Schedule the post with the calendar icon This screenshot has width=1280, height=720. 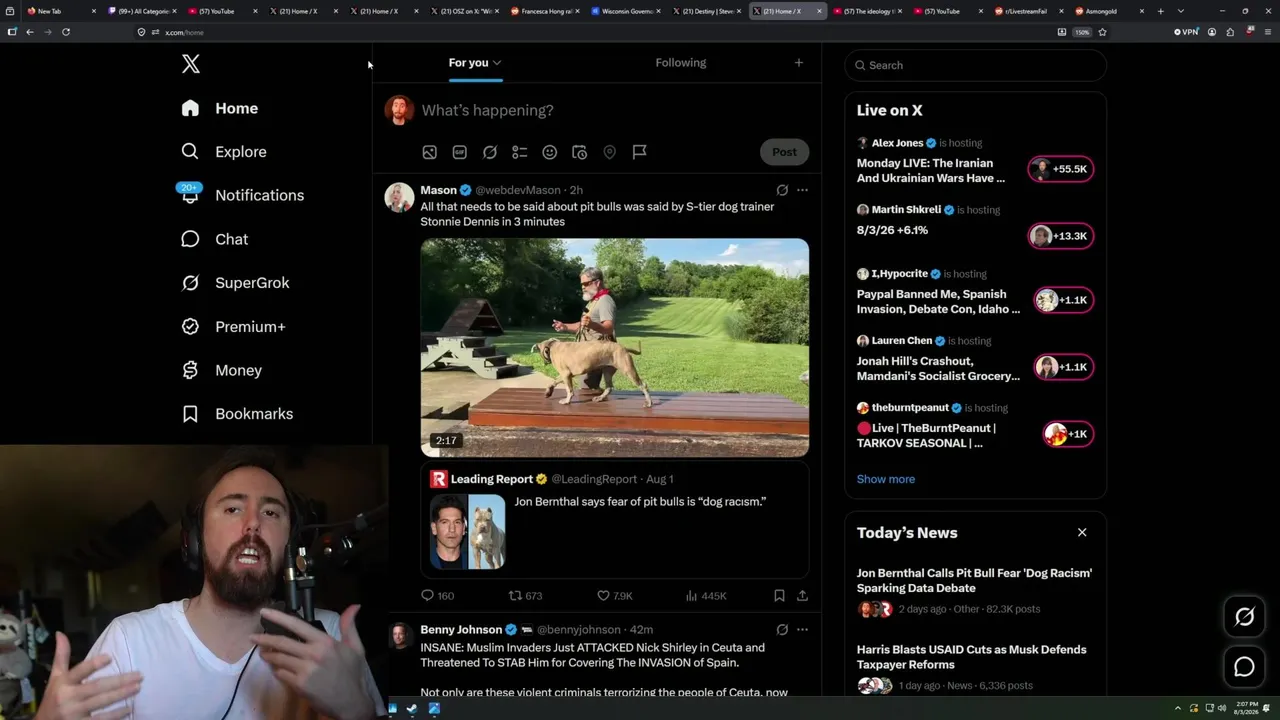[579, 152]
